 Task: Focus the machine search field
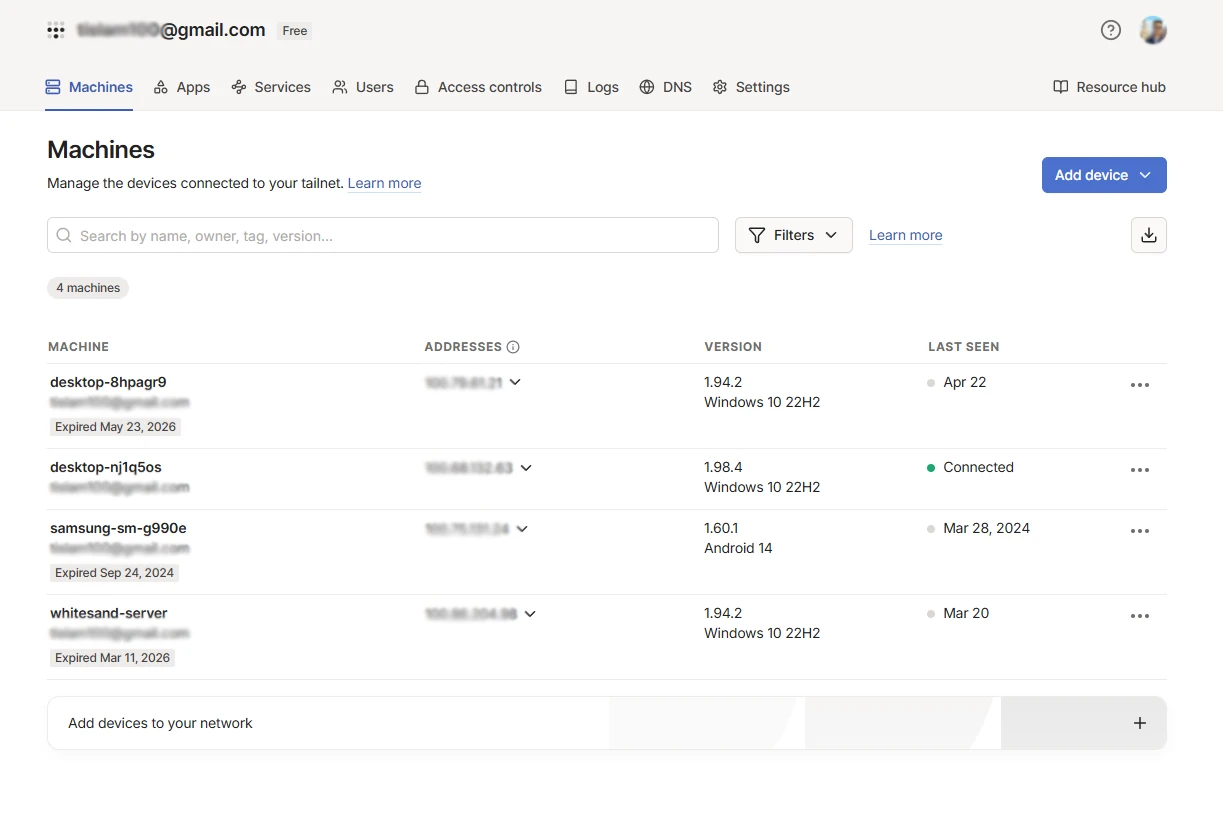pos(383,235)
